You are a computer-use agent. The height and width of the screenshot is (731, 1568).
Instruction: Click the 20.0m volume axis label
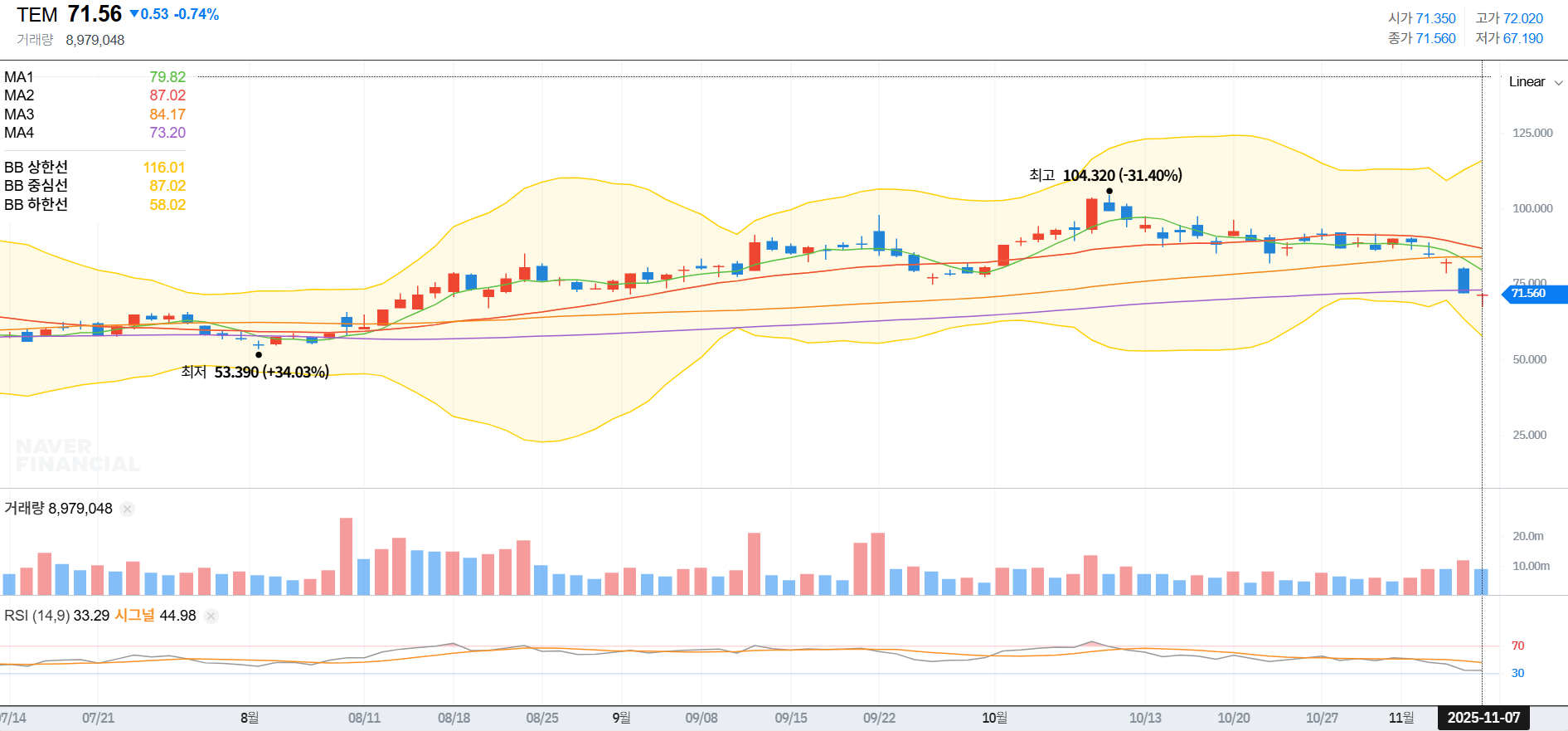[x=1527, y=536]
